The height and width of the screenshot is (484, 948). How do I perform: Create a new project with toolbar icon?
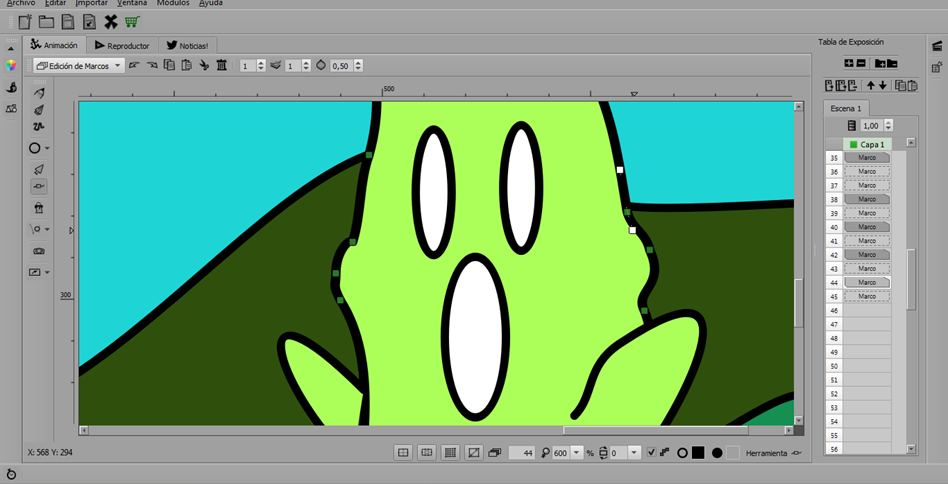(x=25, y=22)
